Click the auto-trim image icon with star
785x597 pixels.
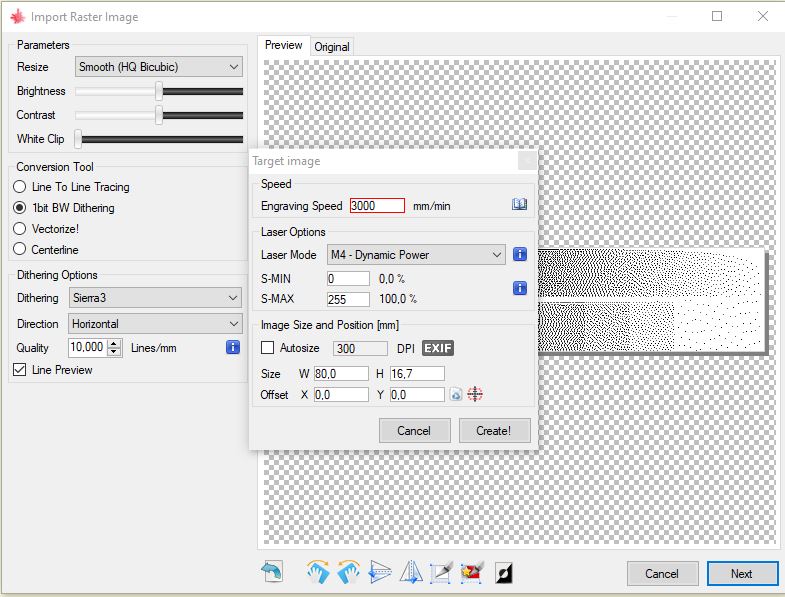(x=473, y=572)
